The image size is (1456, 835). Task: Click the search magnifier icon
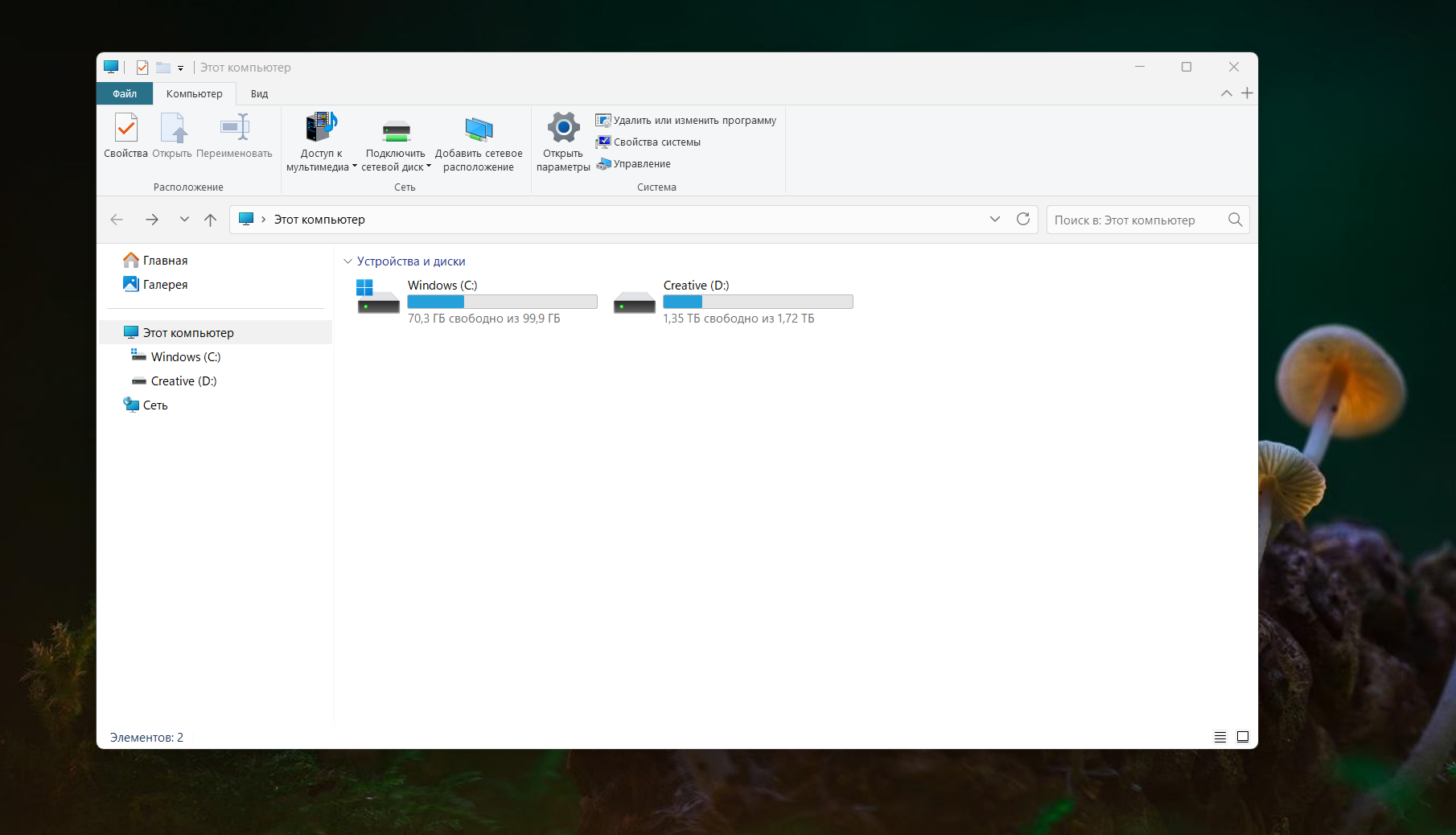coord(1236,220)
